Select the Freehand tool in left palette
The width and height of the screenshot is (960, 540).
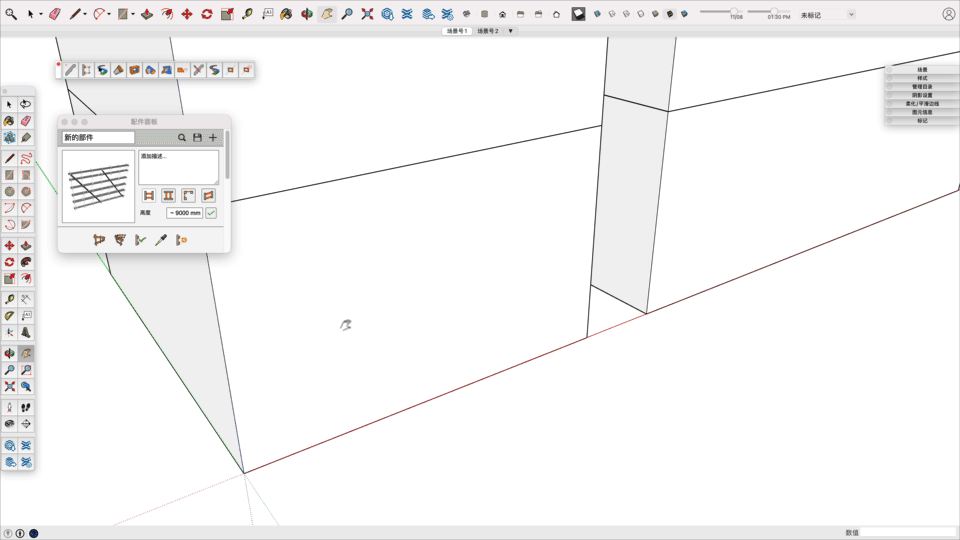26,158
